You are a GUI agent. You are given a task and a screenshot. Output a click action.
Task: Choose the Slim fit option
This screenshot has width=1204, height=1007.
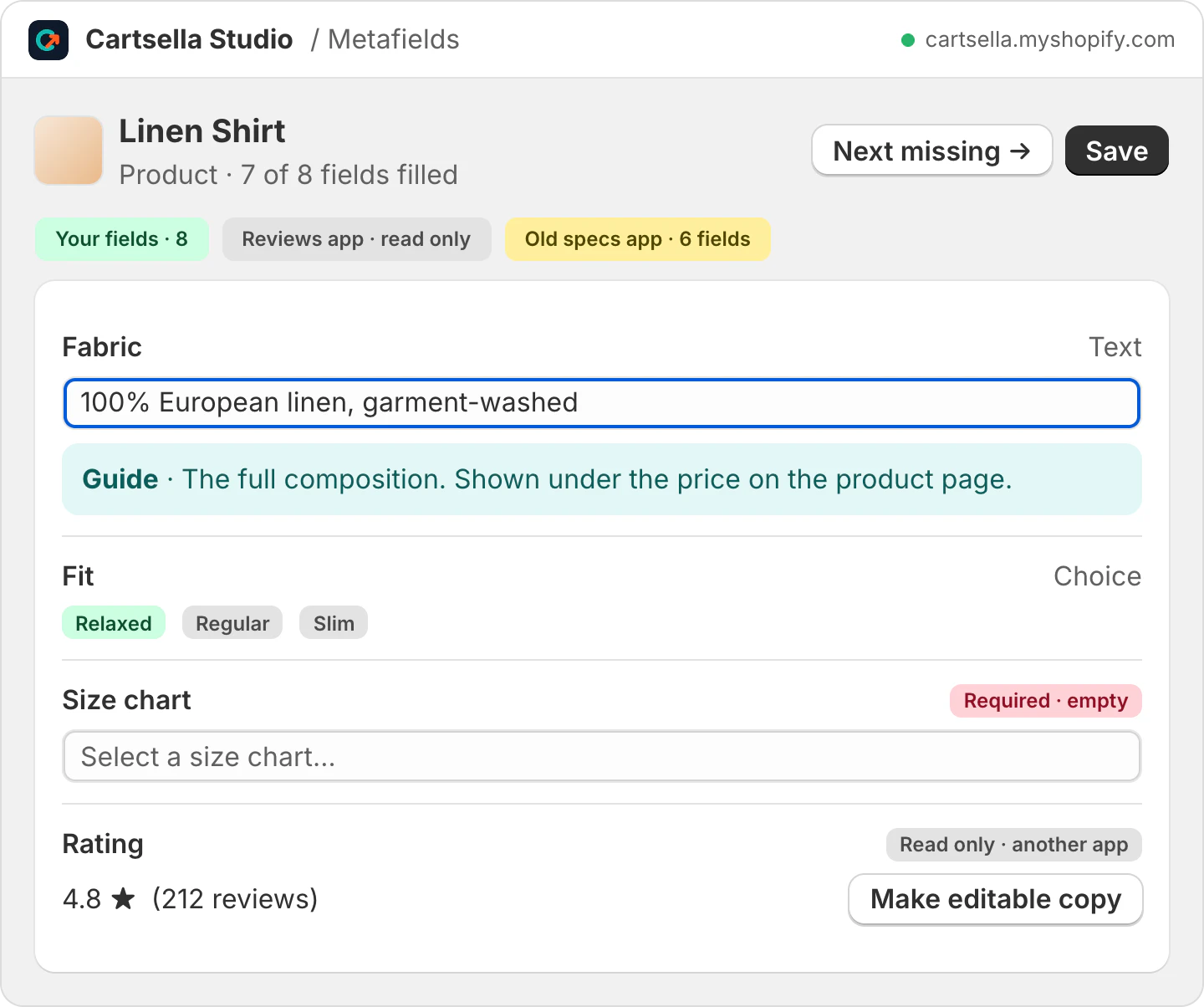click(334, 623)
